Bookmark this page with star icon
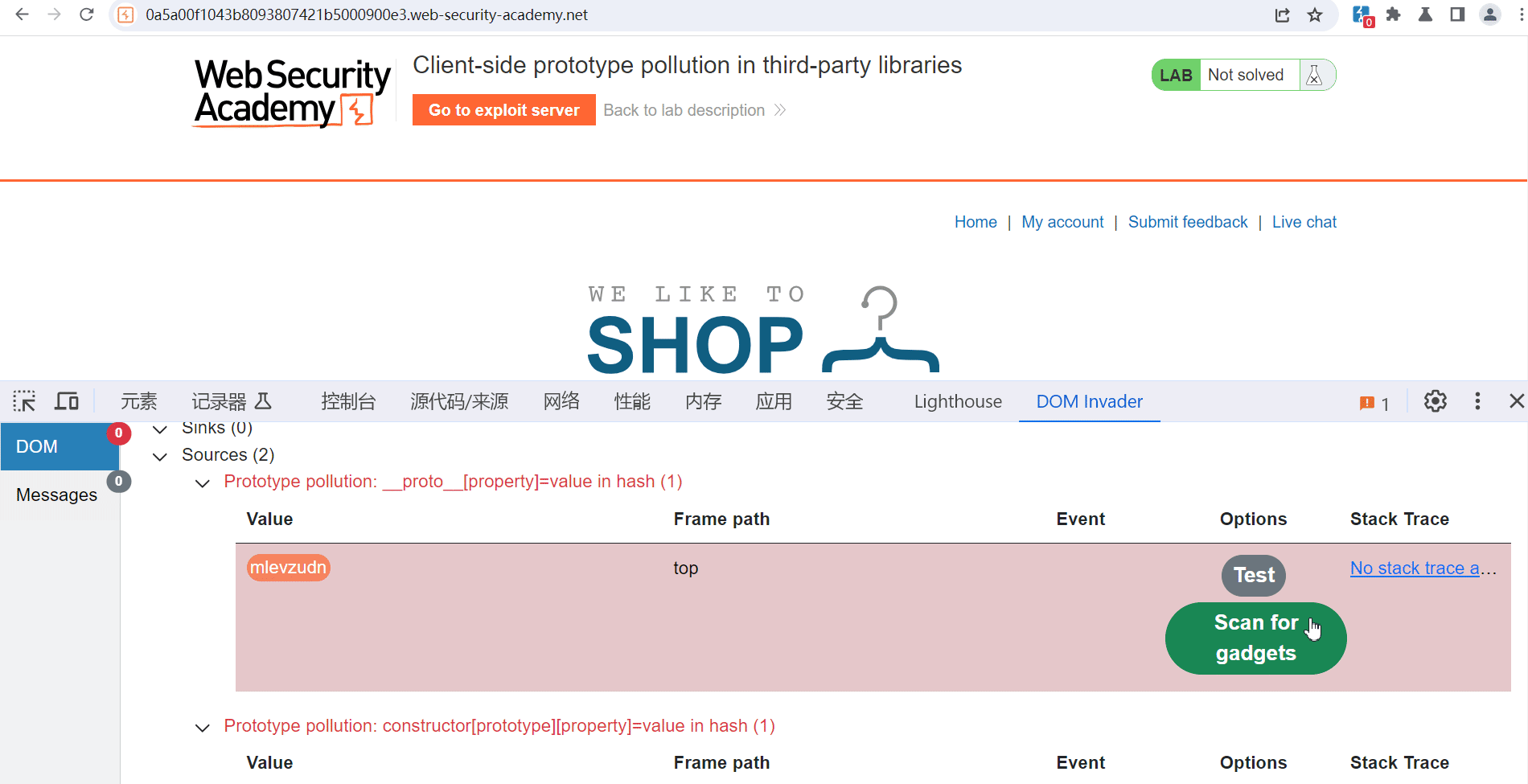The image size is (1528, 784). [x=1315, y=14]
